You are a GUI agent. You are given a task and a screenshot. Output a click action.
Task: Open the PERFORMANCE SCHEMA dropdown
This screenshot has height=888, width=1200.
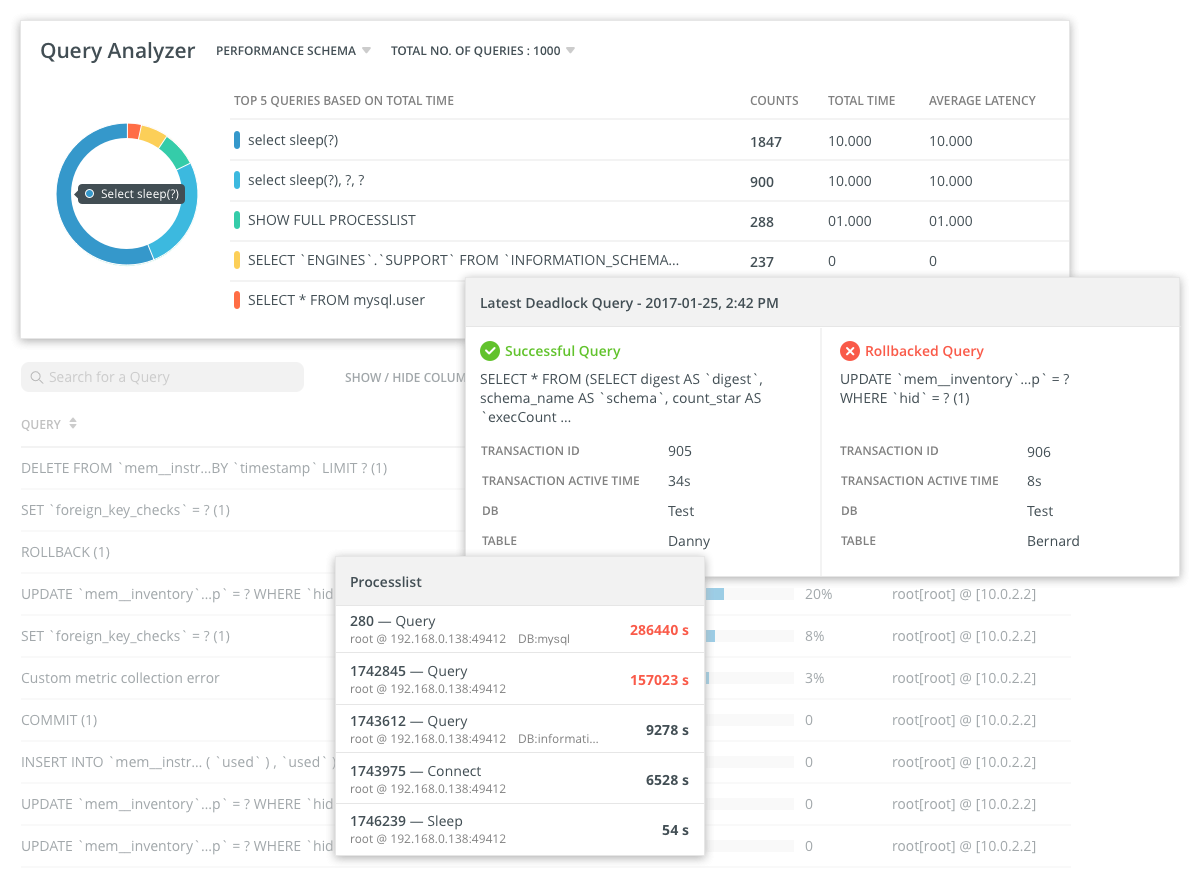coord(293,51)
